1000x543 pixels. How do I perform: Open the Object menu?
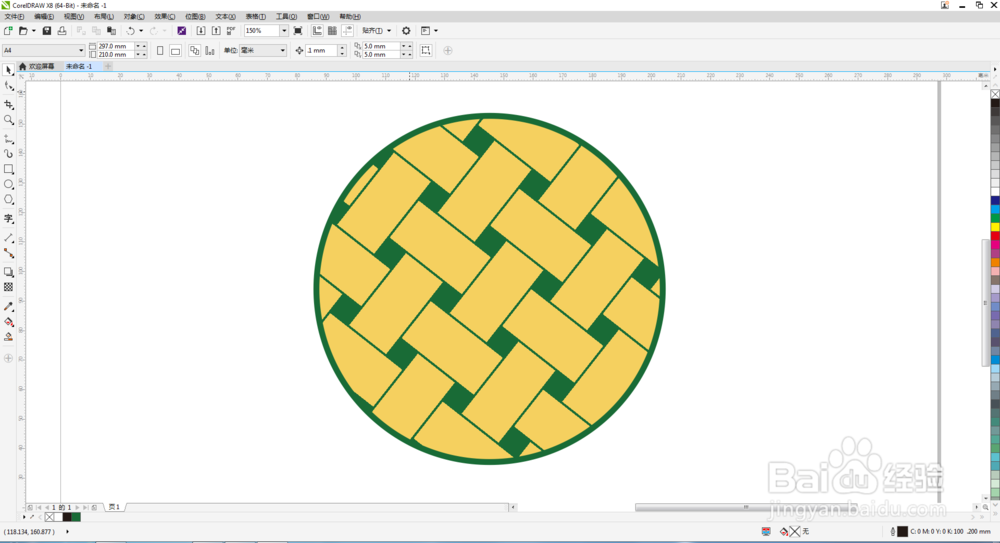click(x=134, y=17)
